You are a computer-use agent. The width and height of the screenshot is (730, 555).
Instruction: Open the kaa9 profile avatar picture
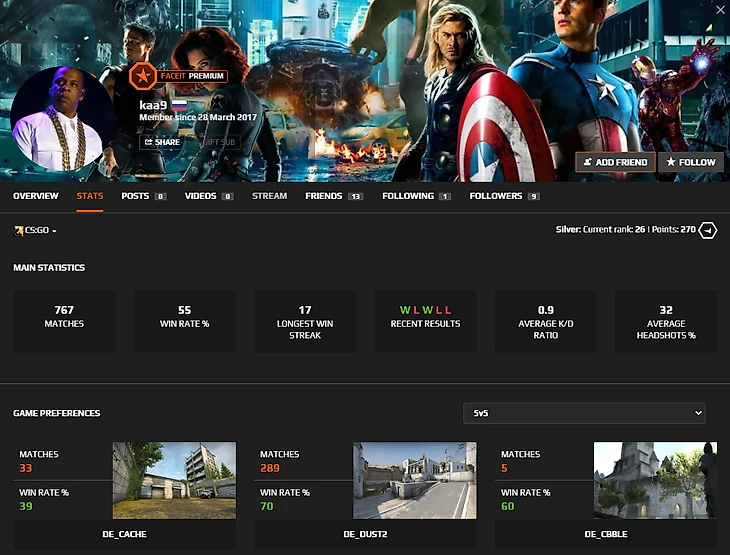(x=62, y=118)
